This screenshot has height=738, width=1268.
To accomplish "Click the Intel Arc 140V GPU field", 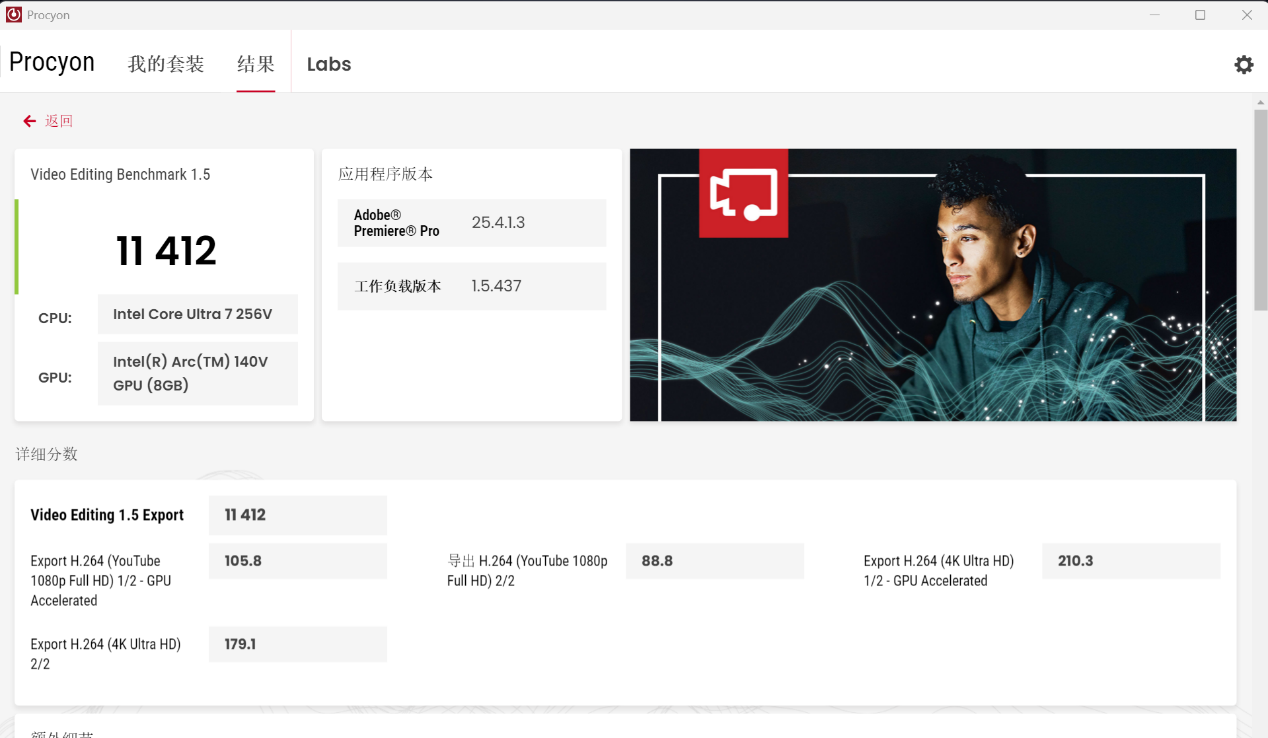I will [197, 373].
